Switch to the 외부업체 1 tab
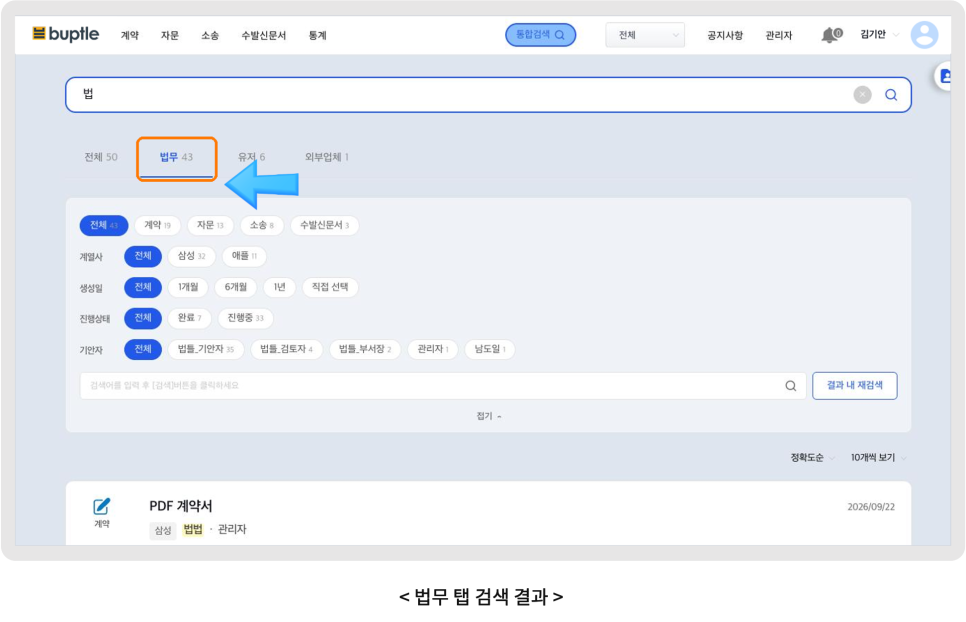 point(327,157)
